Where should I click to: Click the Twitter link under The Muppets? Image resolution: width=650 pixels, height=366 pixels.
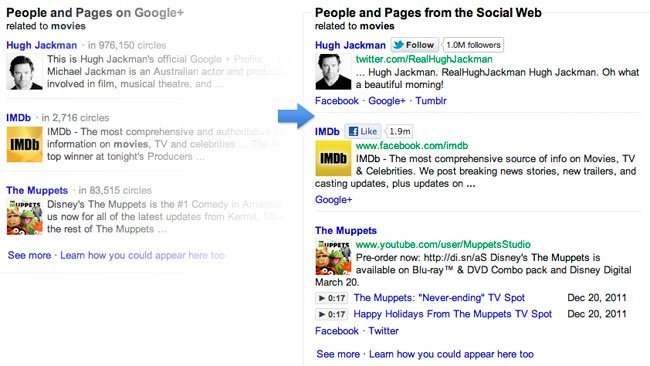click(383, 331)
